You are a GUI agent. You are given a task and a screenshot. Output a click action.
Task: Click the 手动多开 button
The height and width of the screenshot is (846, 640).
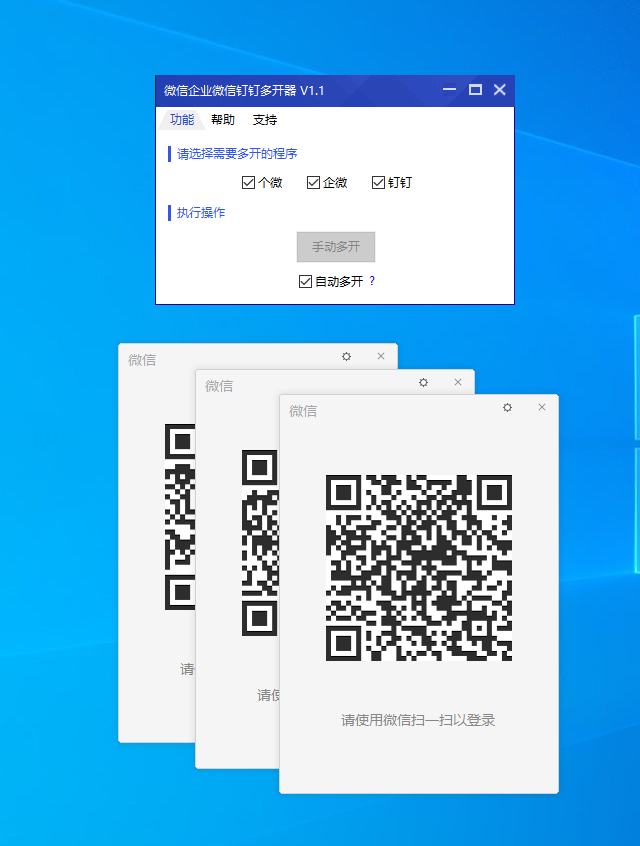336,247
